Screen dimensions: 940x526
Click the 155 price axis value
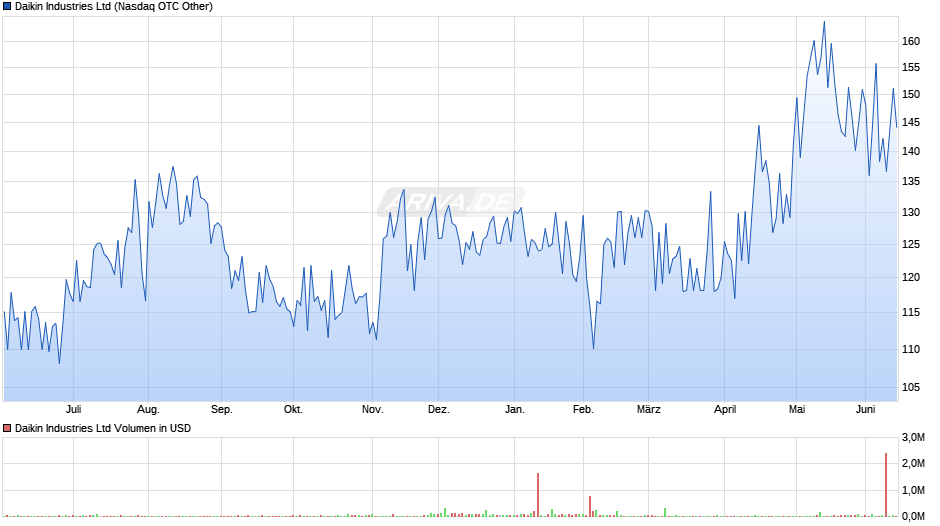pos(911,68)
